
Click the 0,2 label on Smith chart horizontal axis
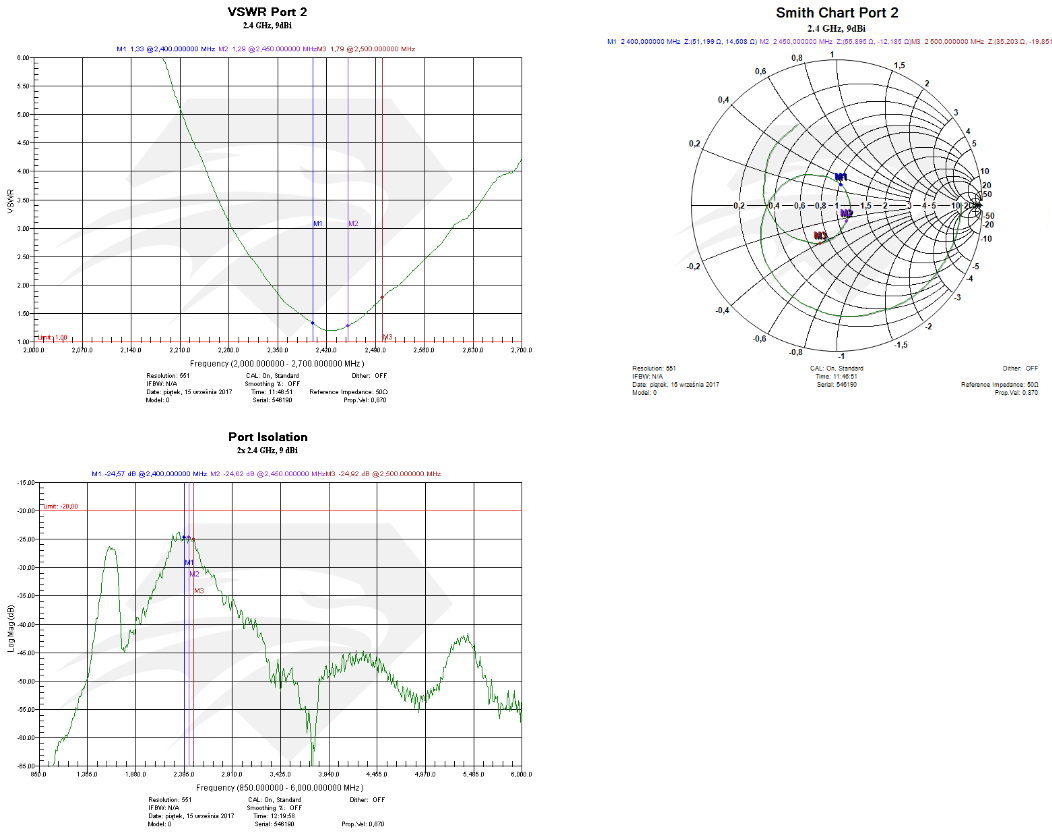(738, 205)
